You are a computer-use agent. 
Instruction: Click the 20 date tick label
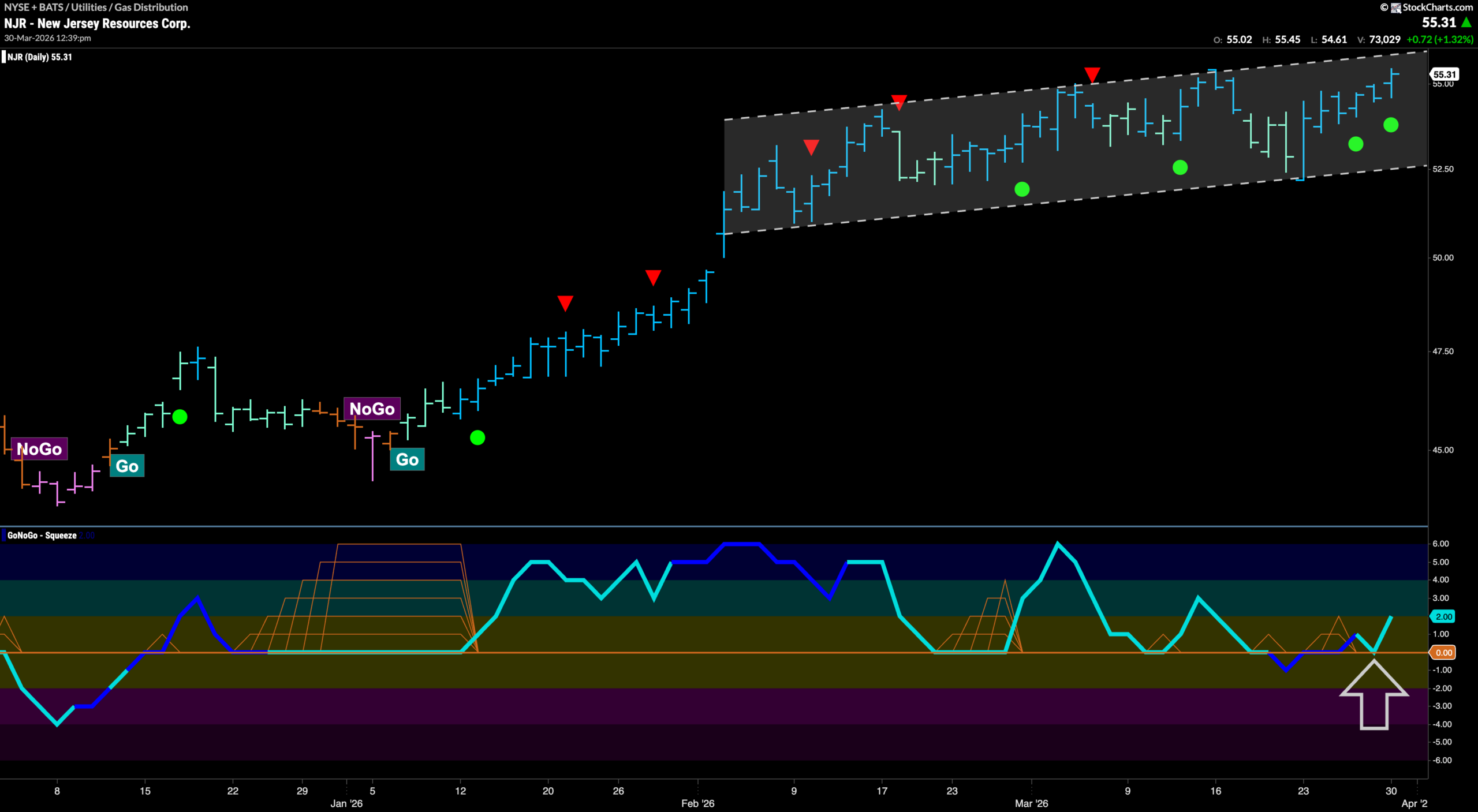[548, 791]
